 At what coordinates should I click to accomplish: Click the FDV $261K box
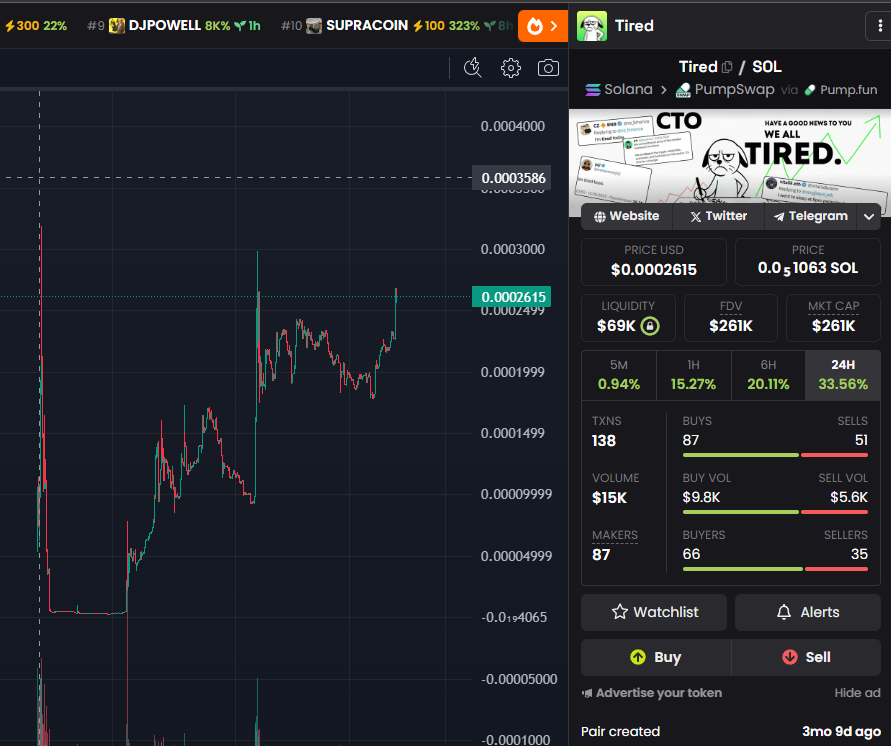coord(731,318)
